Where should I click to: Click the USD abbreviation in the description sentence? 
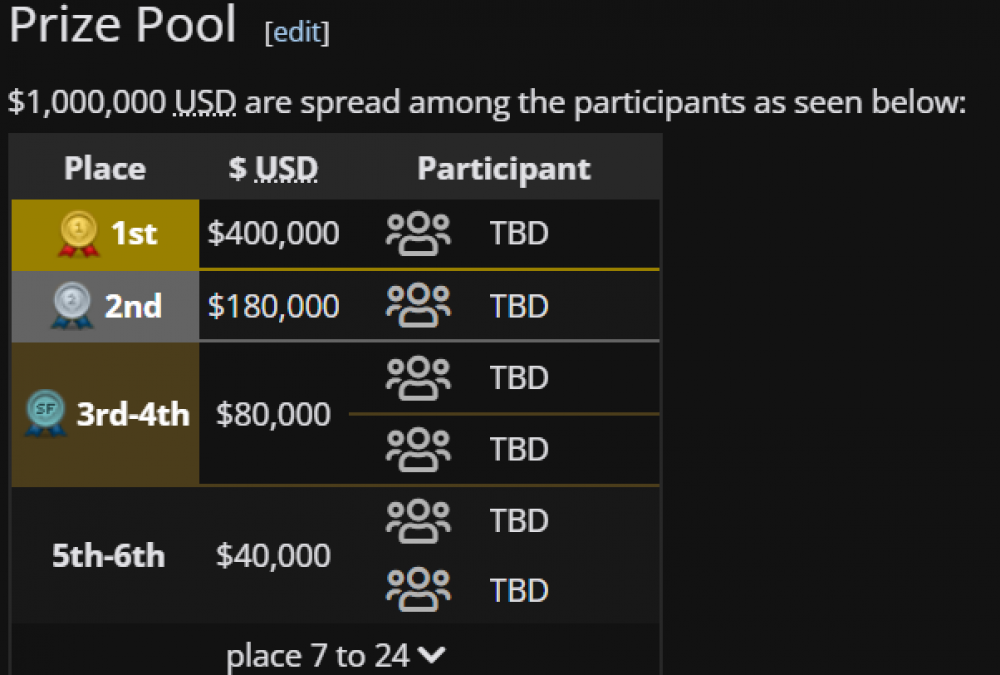(x=205, y=103)
